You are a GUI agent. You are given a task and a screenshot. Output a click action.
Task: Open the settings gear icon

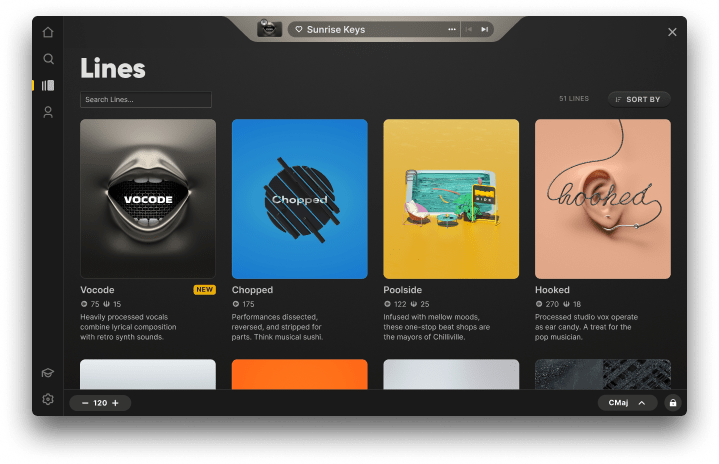(48, 399)
